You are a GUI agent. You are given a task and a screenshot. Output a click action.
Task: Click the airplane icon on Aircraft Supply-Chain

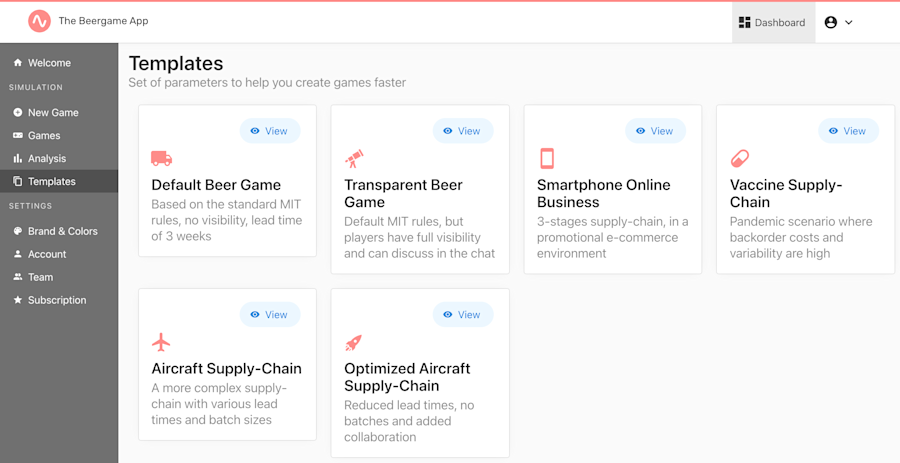[161, 343]
